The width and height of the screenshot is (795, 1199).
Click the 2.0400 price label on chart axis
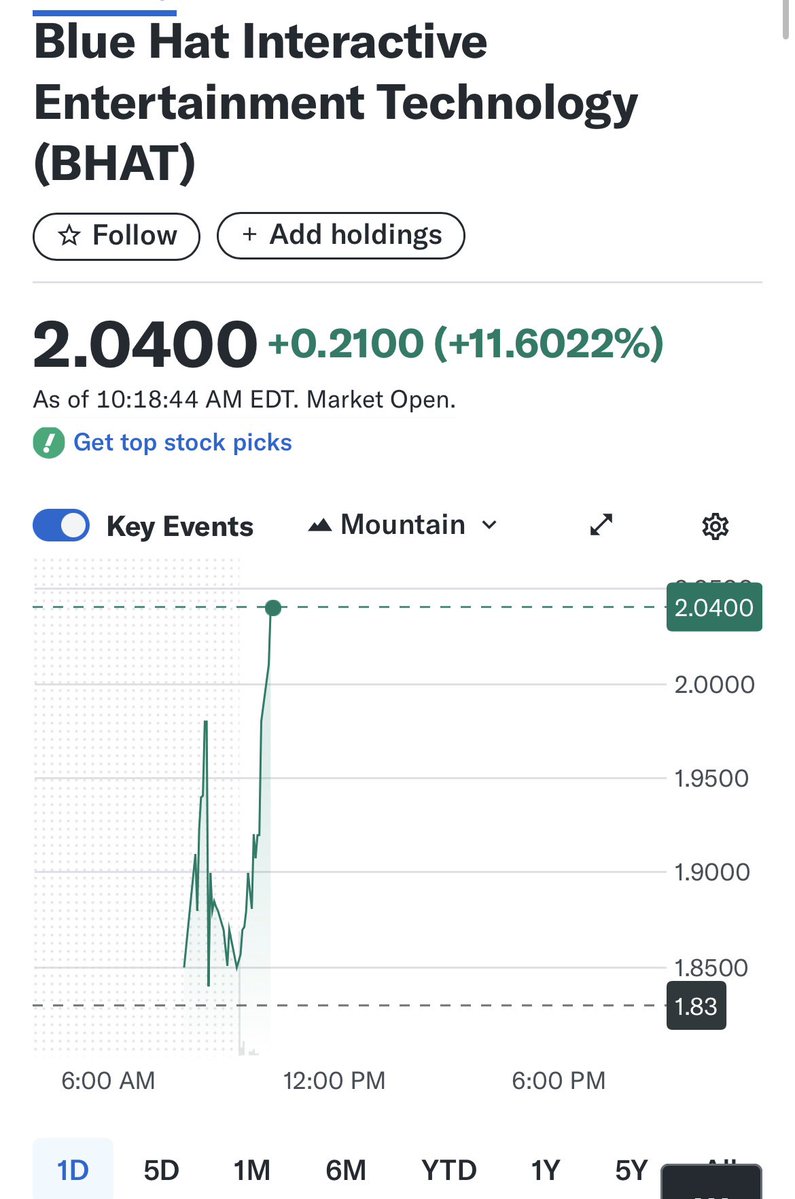[x=714, y=607]
